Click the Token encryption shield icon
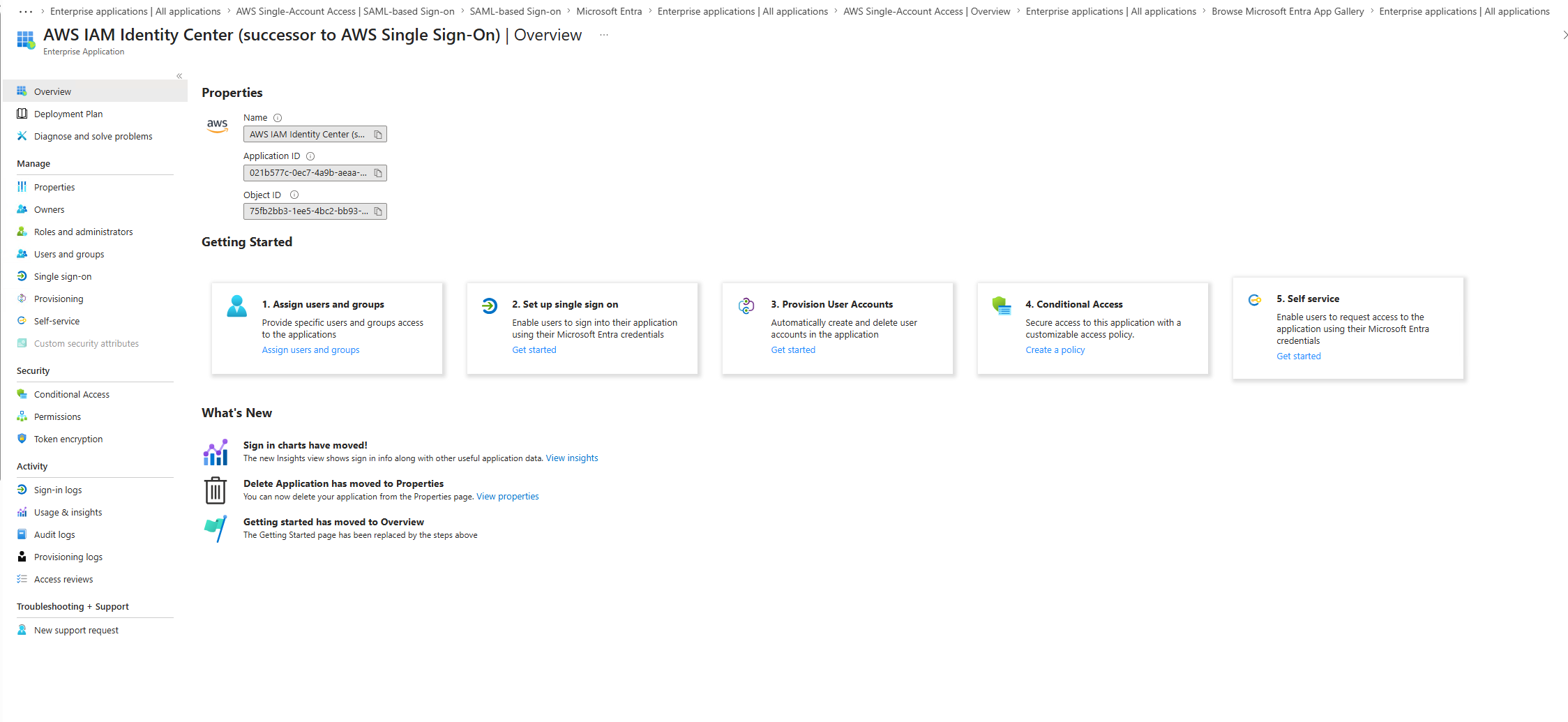The height and width of the screenshot is (722, 1568). coord(22,439)
